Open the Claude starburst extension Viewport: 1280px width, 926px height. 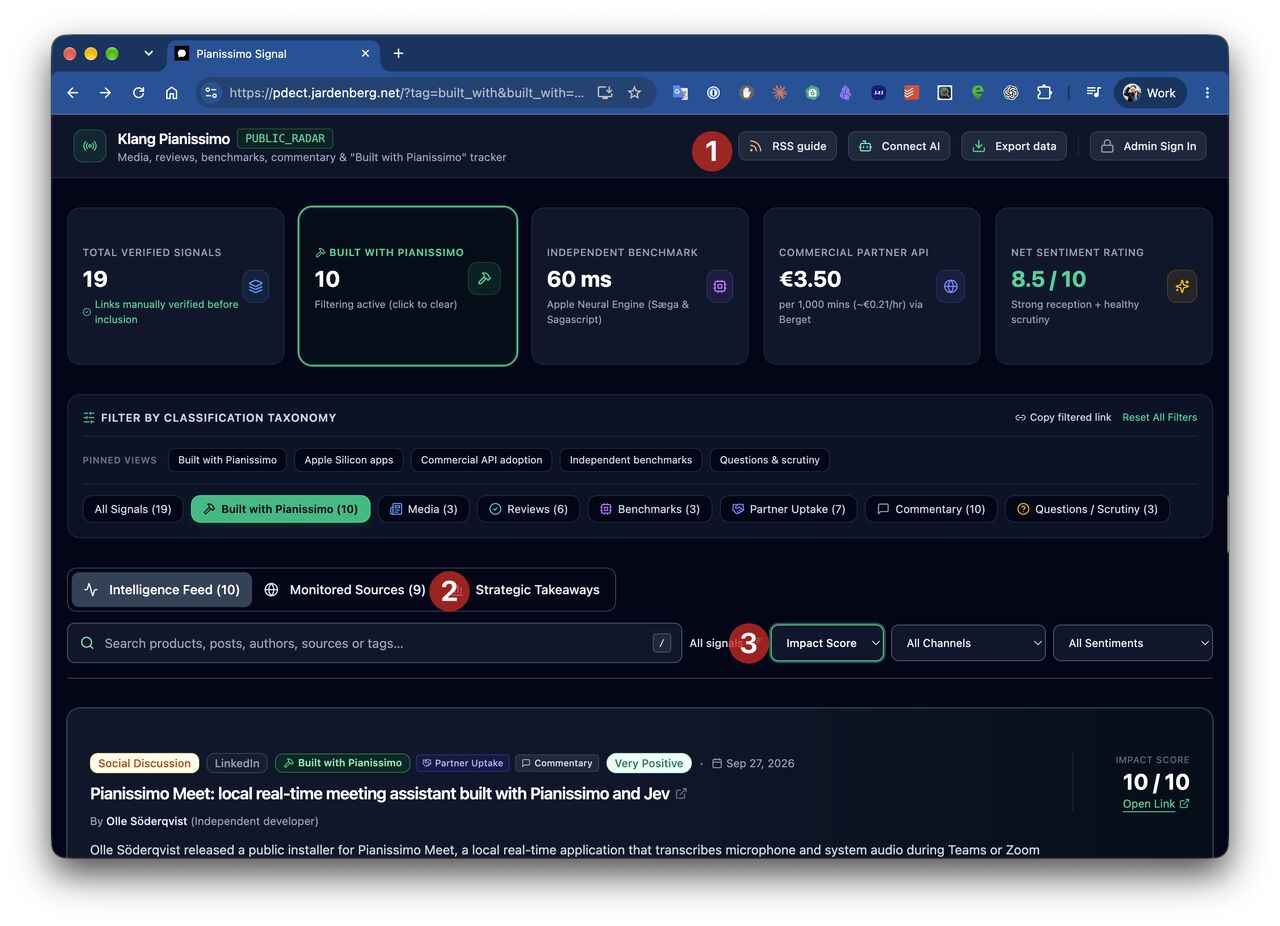779,93
